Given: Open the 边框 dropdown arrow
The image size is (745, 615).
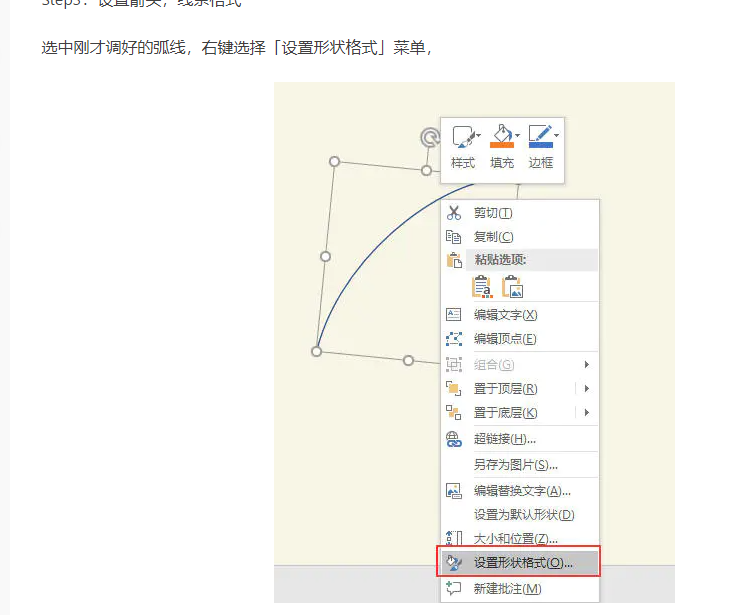Looking at the screenshot, I should [x=556, y=135].
